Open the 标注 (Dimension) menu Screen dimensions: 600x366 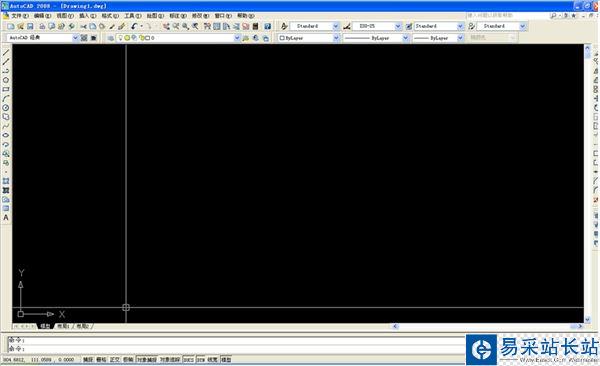pos(178,16)
